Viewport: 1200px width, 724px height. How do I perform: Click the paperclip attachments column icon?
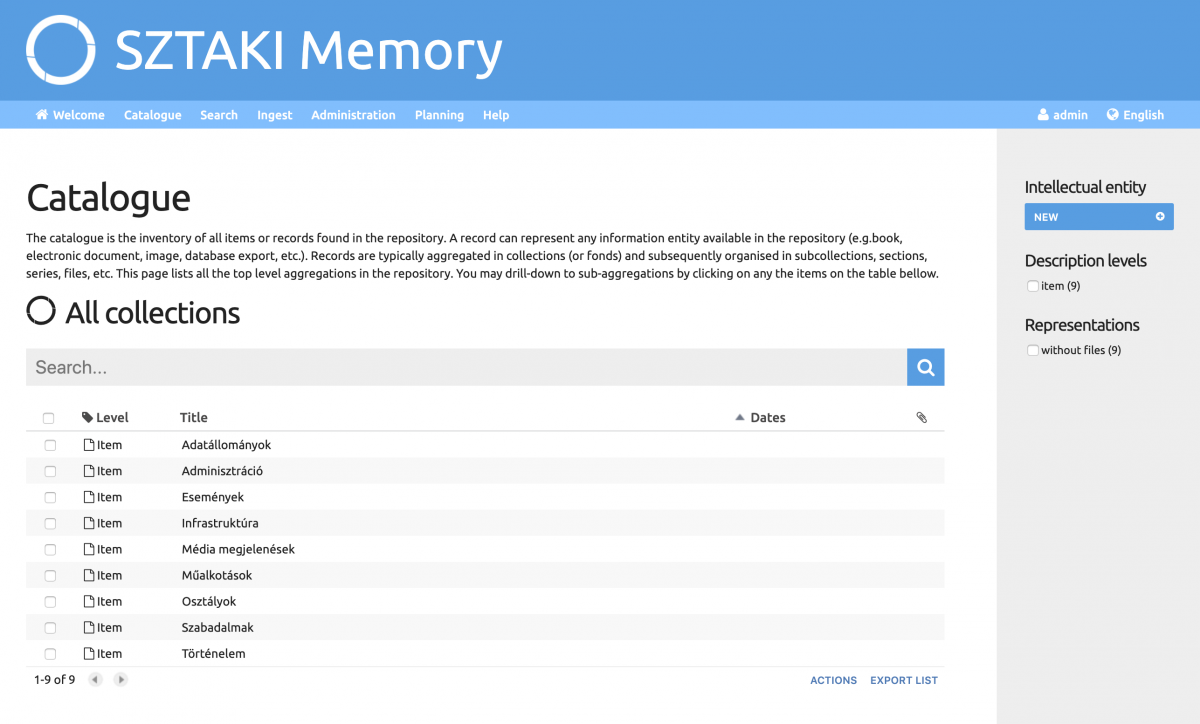click(x=922, y=418)
